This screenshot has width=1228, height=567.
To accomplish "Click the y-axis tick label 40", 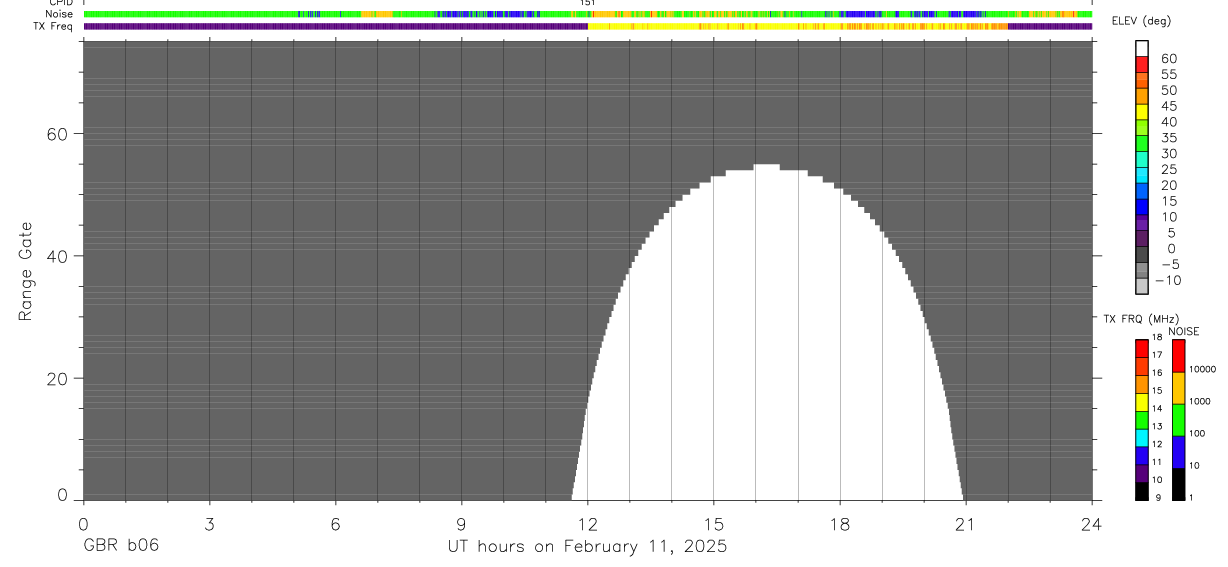I will tap(59, 256).
